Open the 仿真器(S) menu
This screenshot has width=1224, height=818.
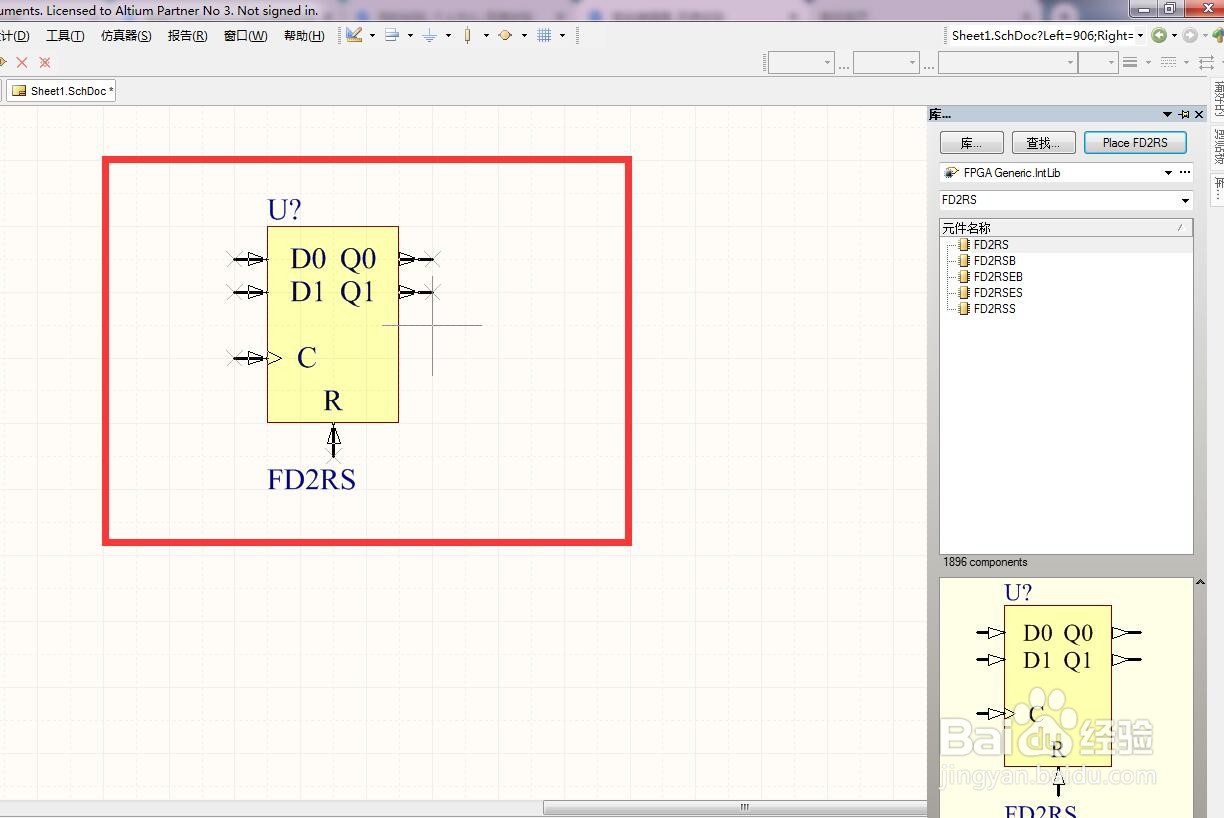pyautogui.click(x=126, y=35)
